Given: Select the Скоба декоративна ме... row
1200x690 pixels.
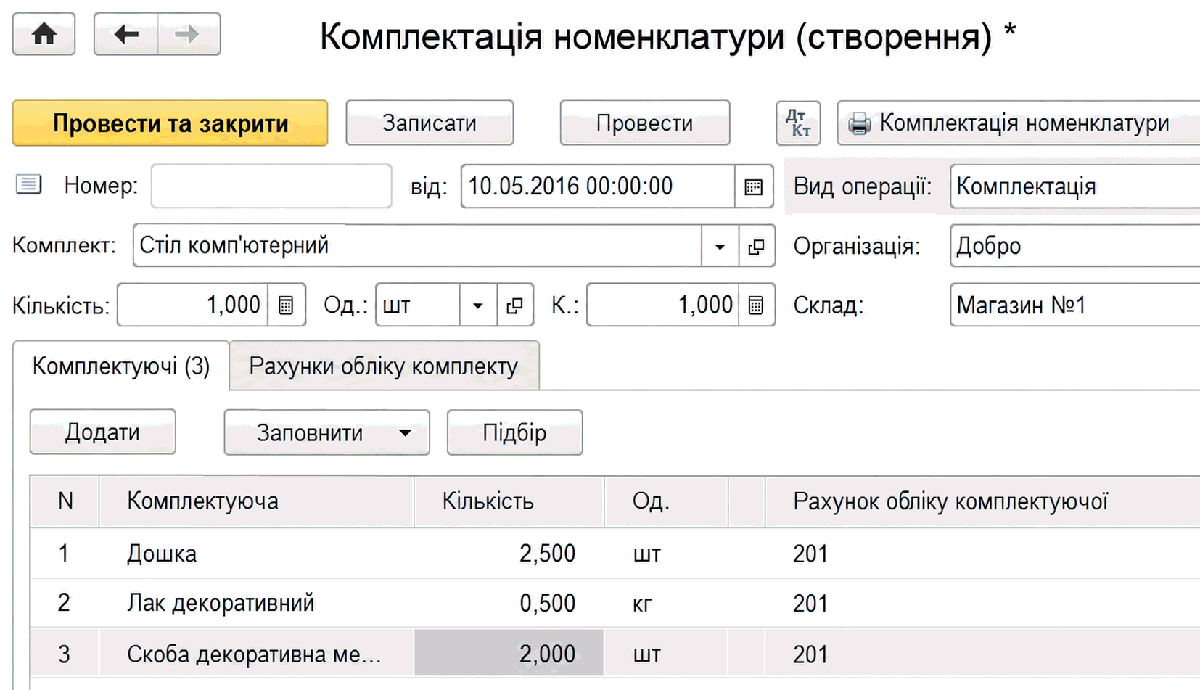Looking at the screenshot, I should tap(615, 654).
